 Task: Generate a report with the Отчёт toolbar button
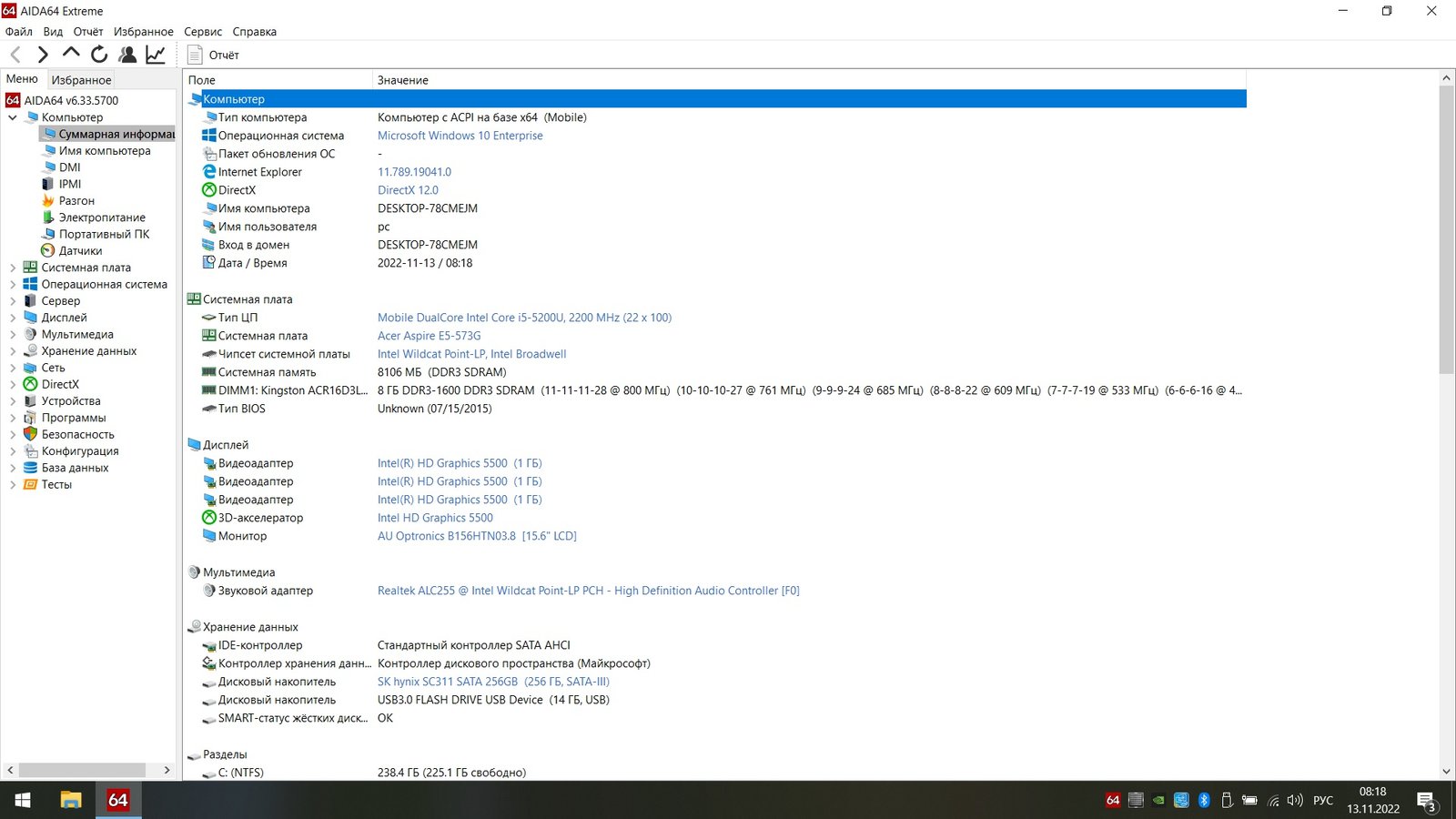tap(213, 55)
